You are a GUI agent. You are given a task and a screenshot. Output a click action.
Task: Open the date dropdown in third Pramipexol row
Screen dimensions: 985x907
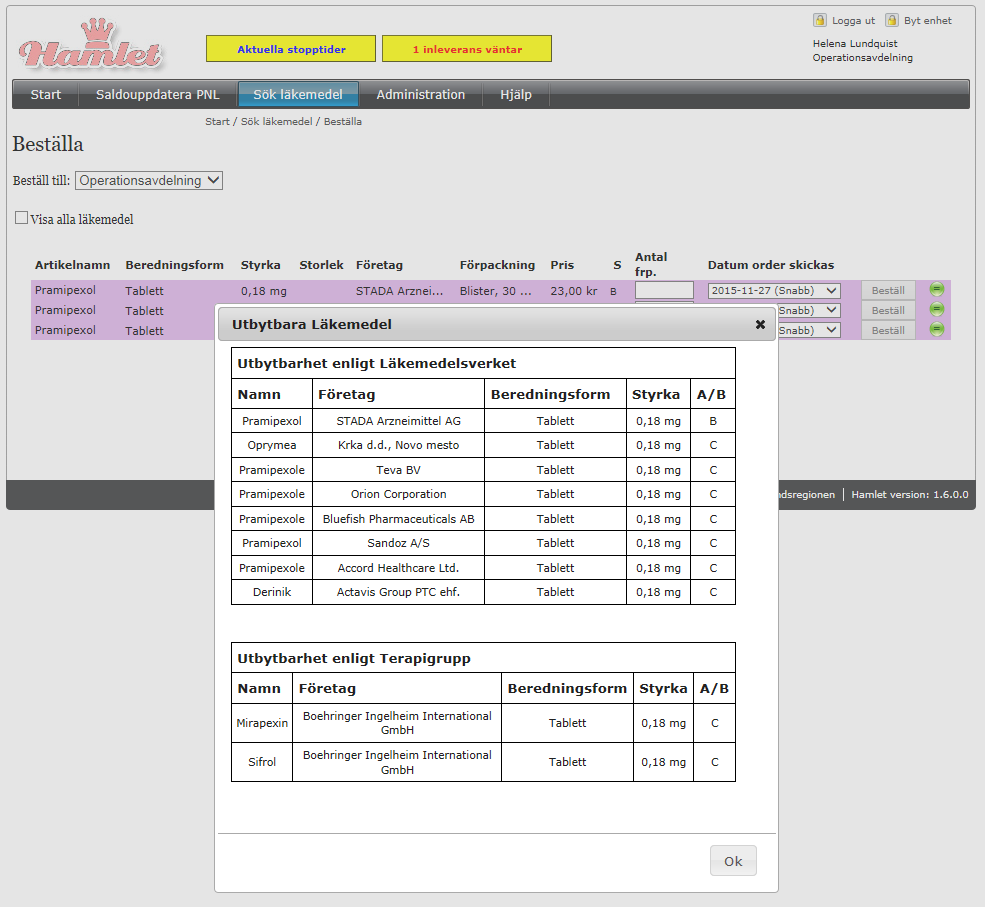[809, 330]
